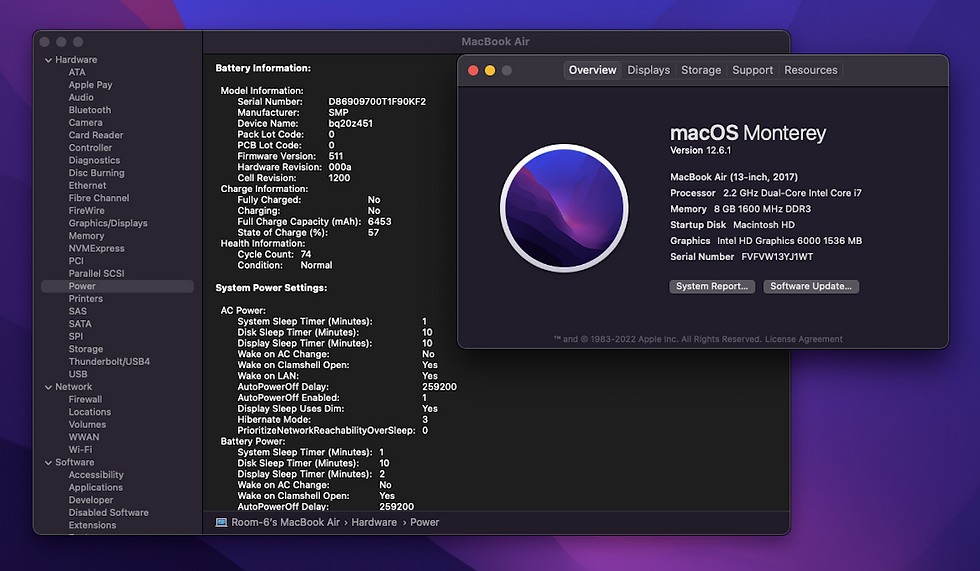Select Memory in the Hardware list
Viewport: 980px width, 571px height.
[86, 236]
